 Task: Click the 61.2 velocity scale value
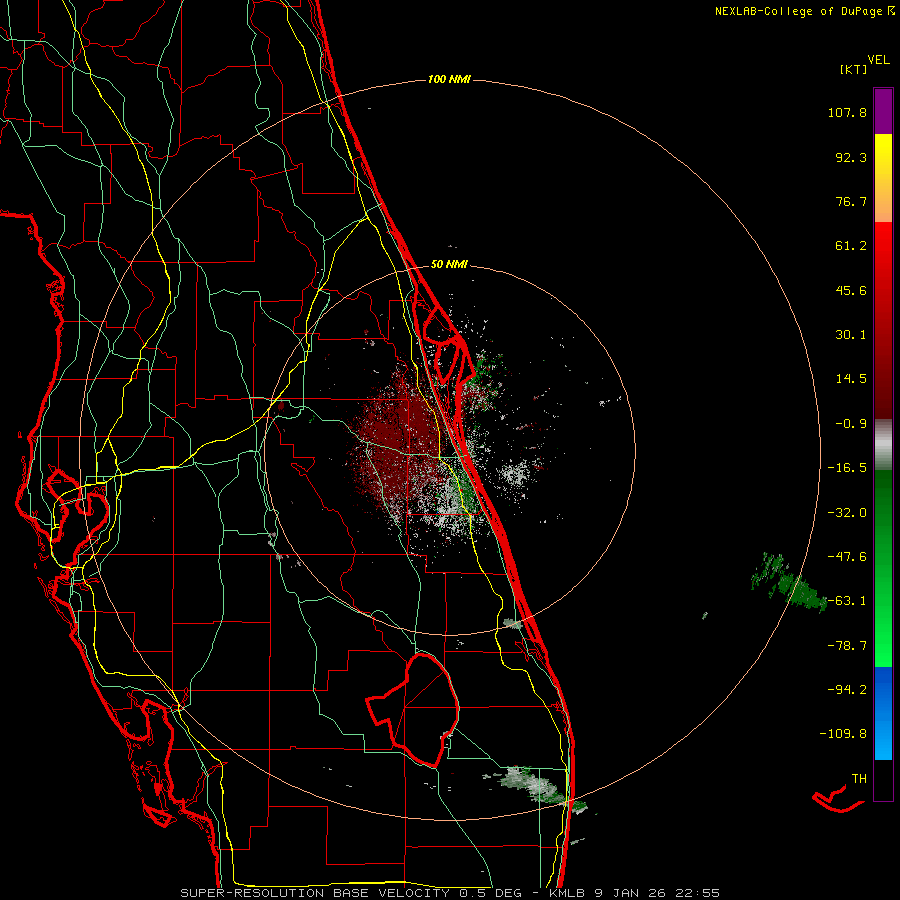[x=851, y=246]
